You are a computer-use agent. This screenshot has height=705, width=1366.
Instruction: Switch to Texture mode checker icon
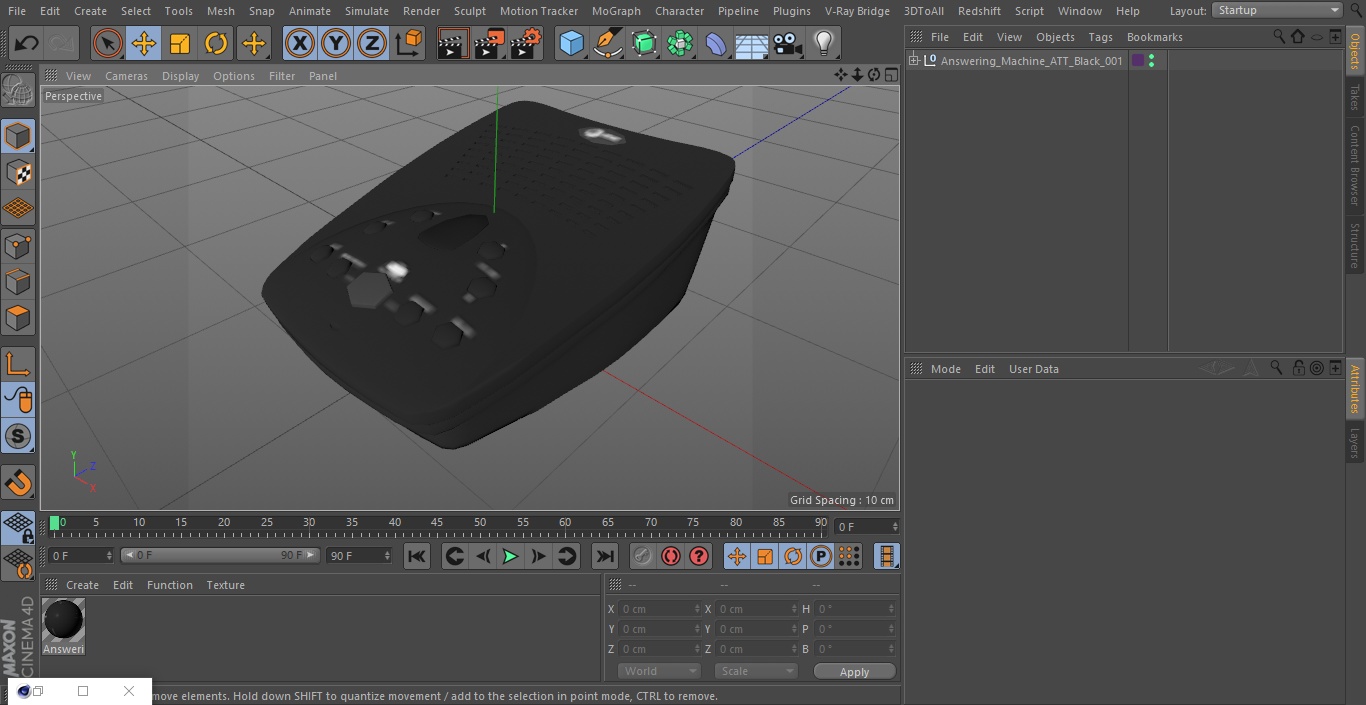point(18,172)
